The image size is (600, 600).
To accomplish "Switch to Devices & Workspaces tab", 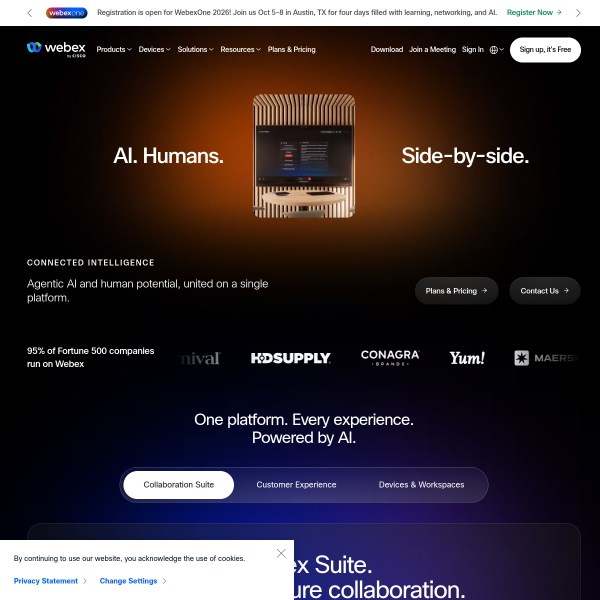I will (421, 484).
